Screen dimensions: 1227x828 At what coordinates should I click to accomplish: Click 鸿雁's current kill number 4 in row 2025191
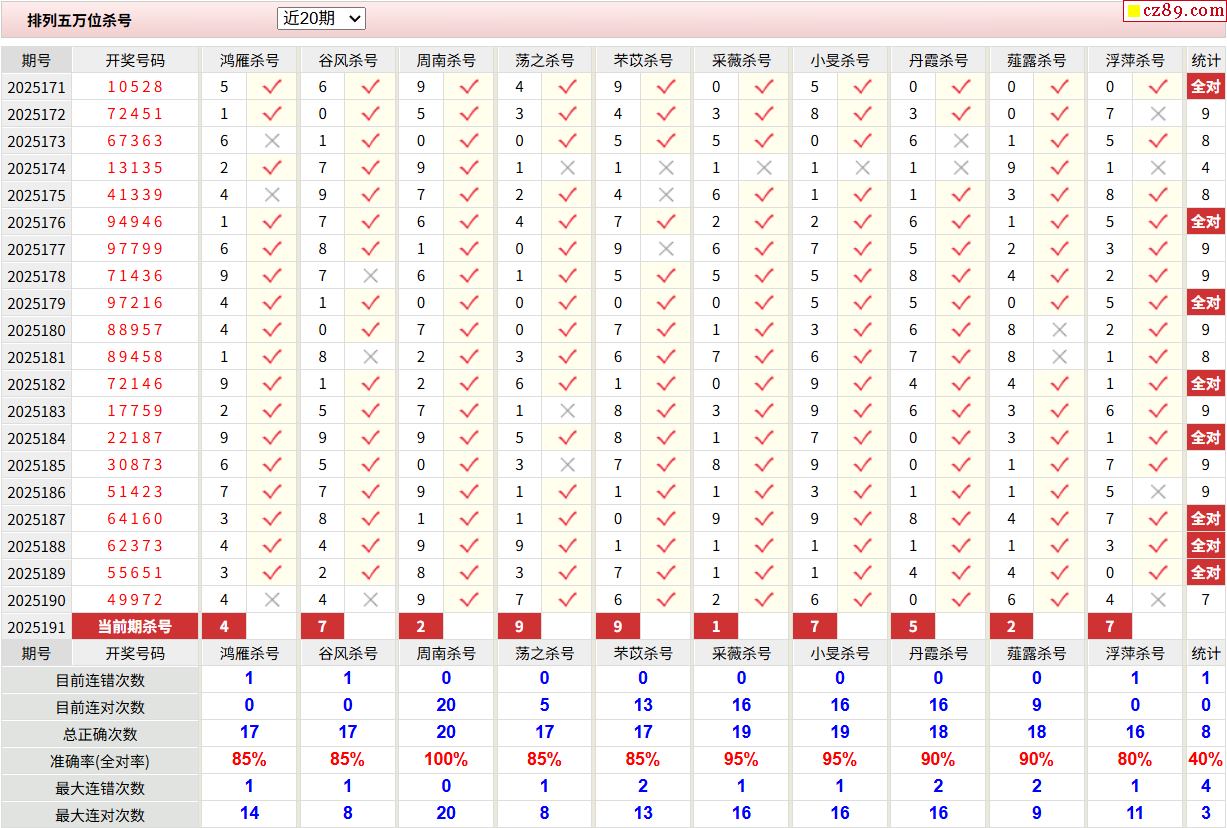pos(224,627)
